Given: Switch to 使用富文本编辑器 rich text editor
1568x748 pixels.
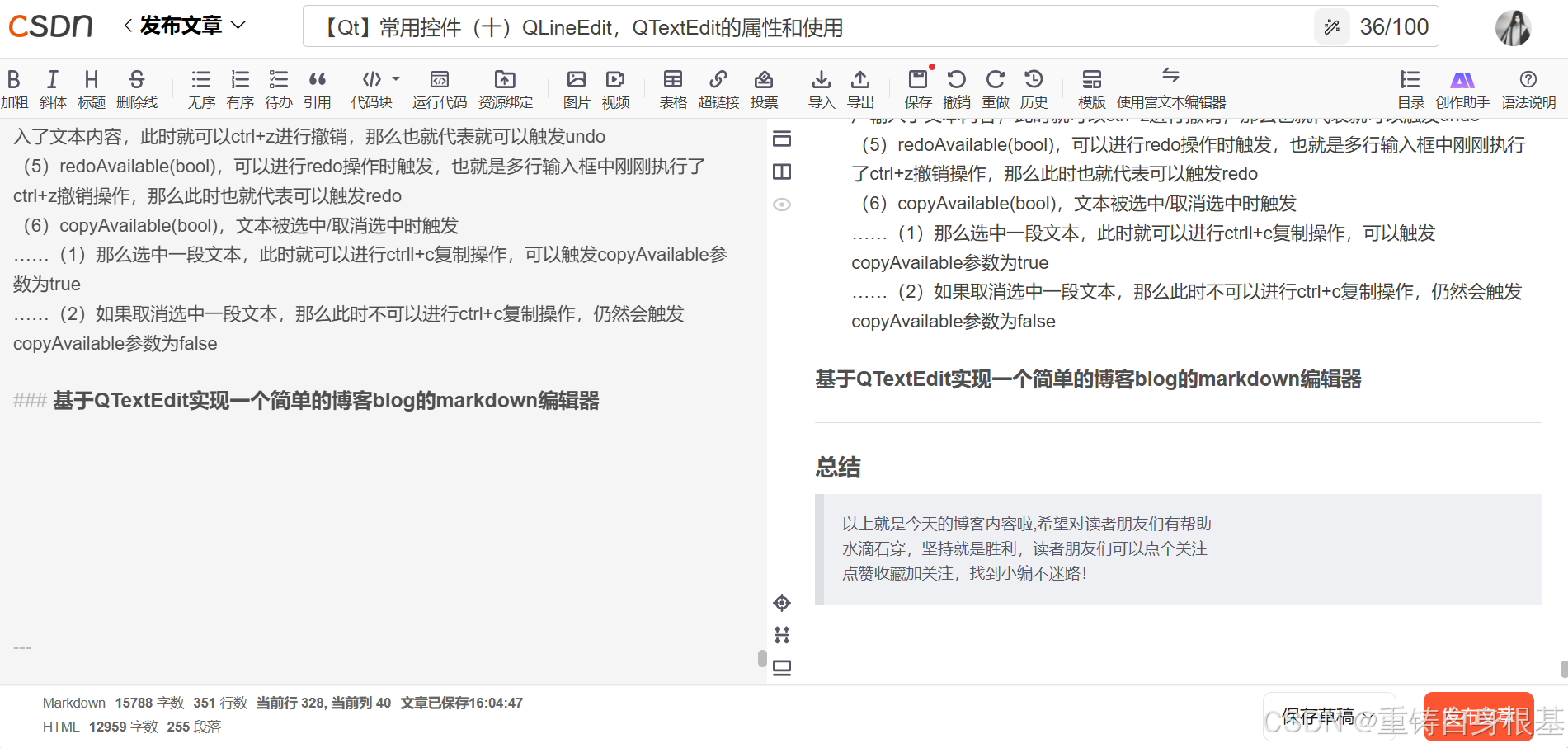Looking at the screenshot, I should click(1170, 87).
